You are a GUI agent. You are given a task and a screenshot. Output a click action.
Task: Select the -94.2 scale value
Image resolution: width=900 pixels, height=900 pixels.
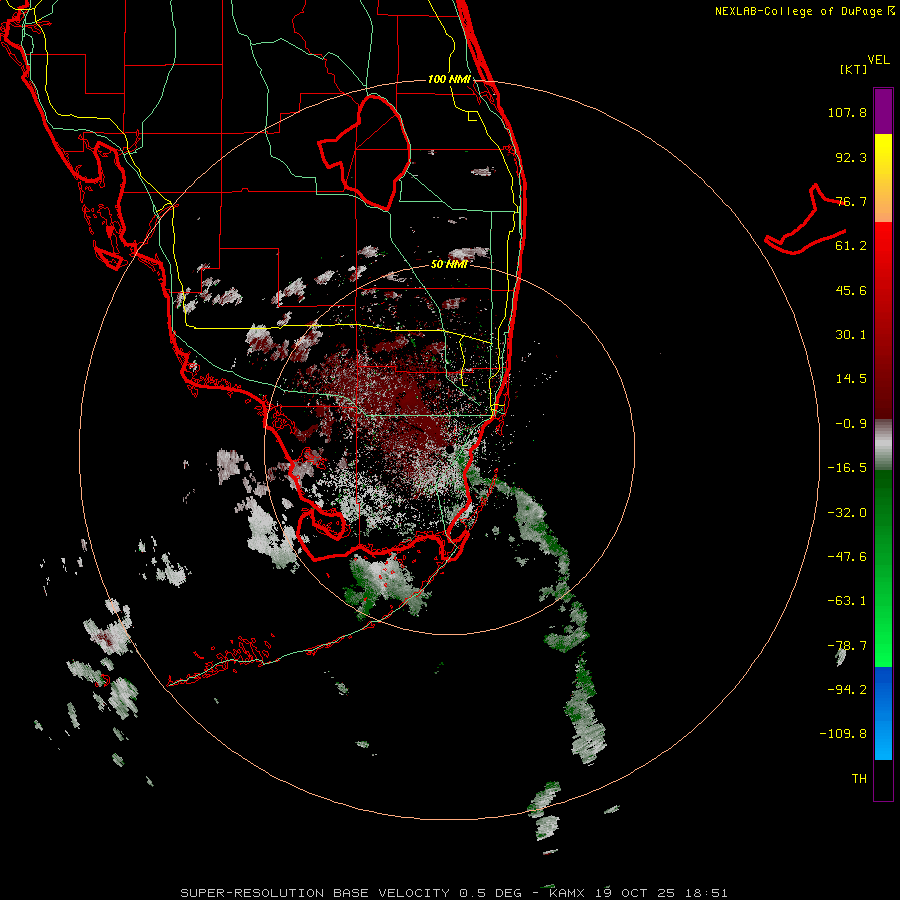847,689
